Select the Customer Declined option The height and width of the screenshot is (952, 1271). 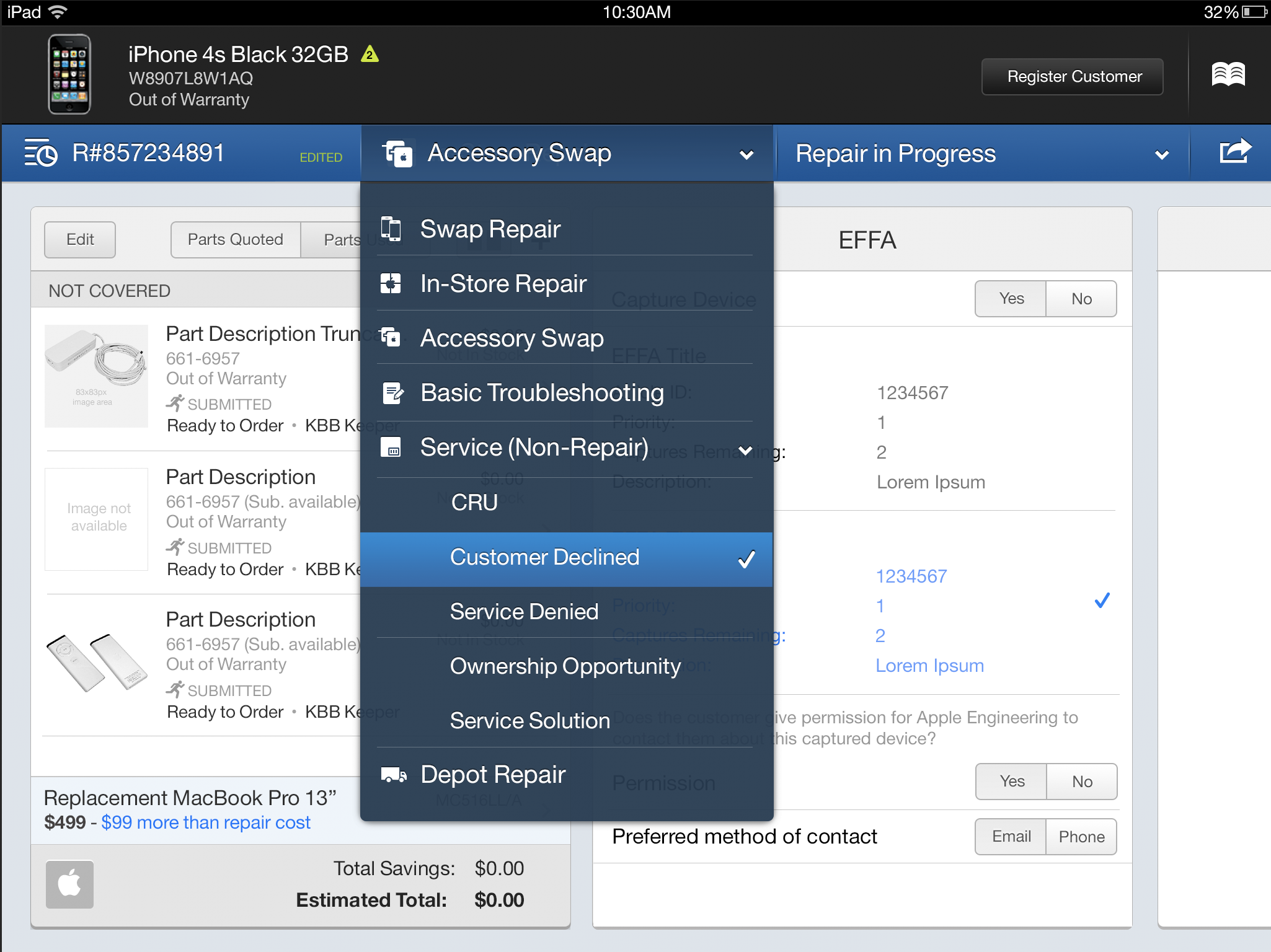click(567, 559)
